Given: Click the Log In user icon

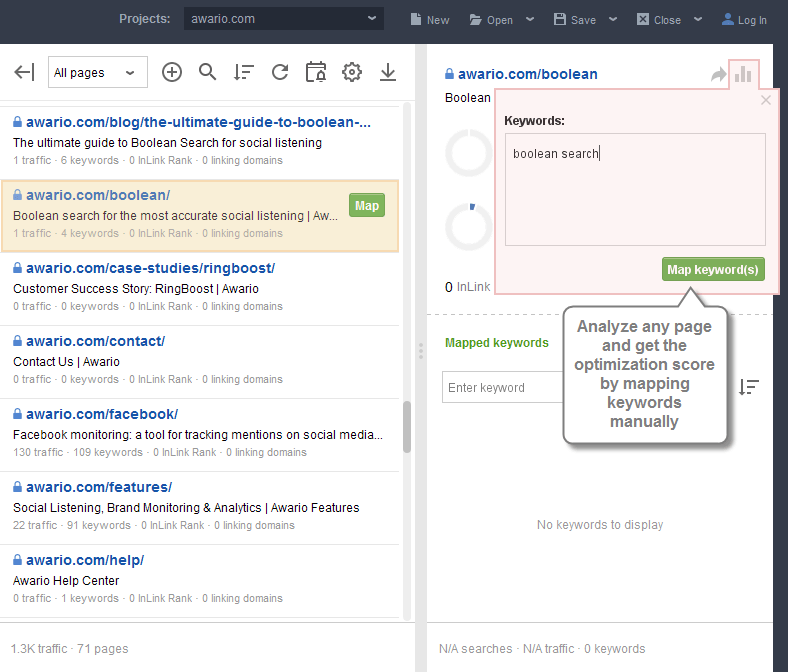Looking at the screenshot, I should pos(727,19).
